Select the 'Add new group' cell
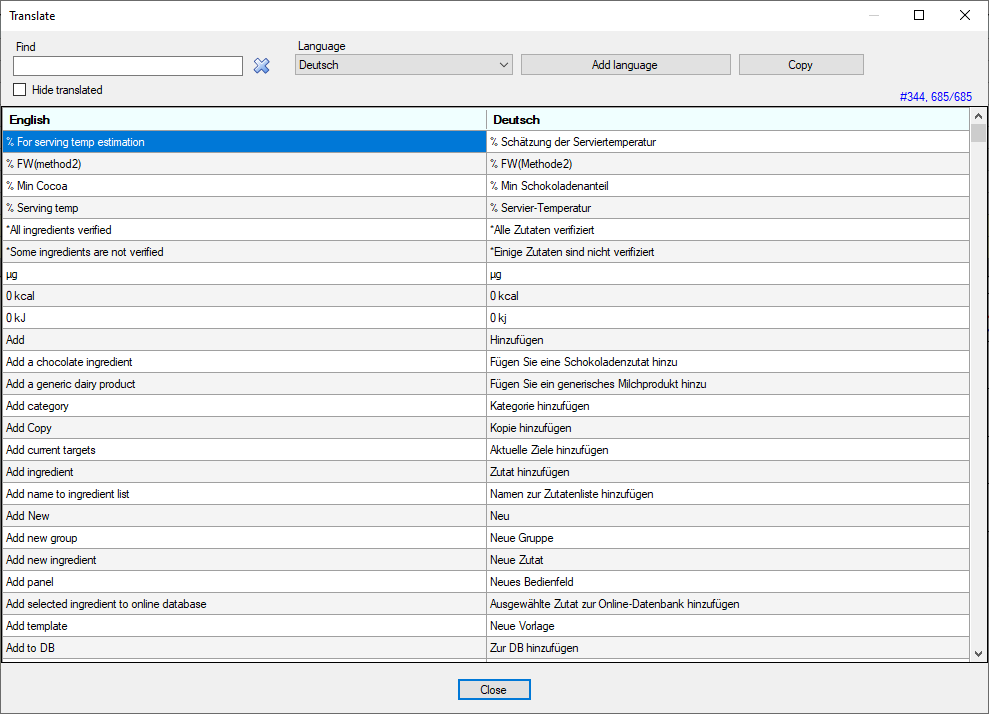989x714 pixels. click(x=245, y=538)
